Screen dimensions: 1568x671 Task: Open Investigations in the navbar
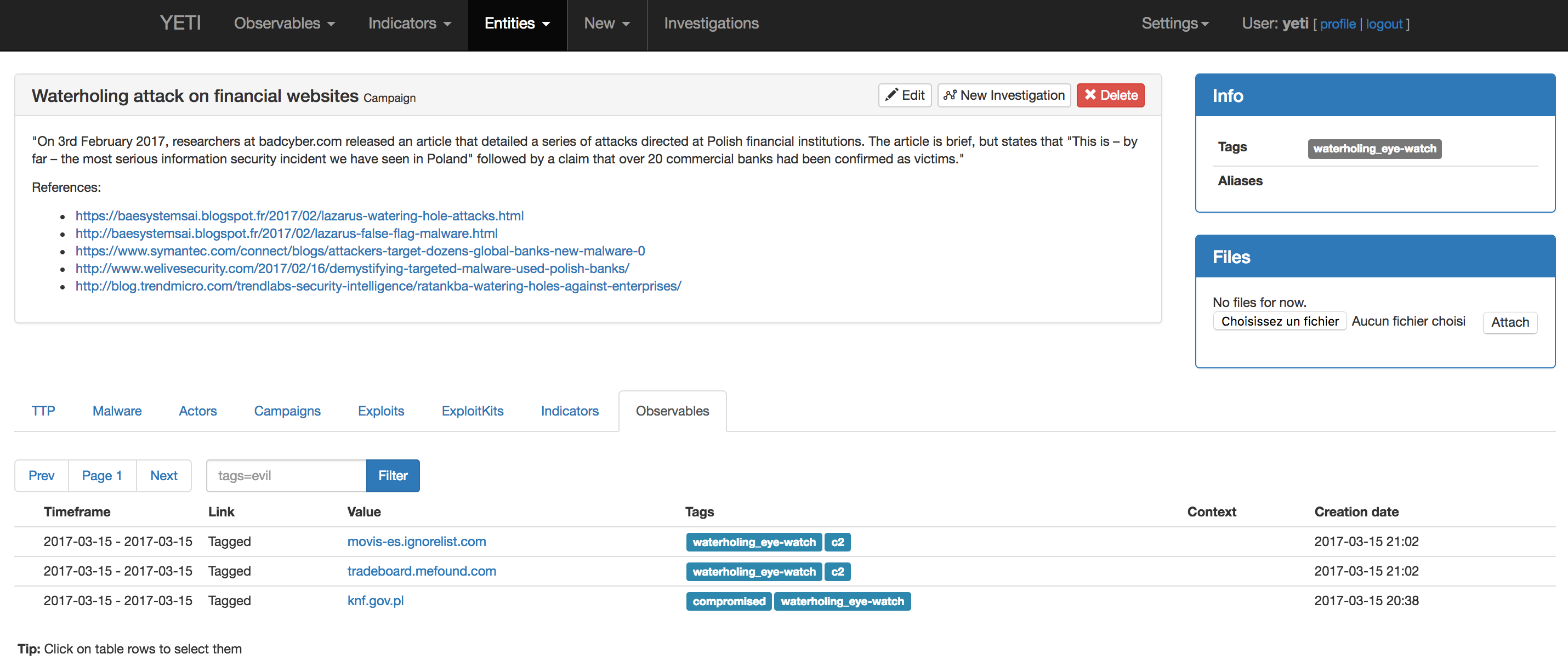[x=711, y=23]
